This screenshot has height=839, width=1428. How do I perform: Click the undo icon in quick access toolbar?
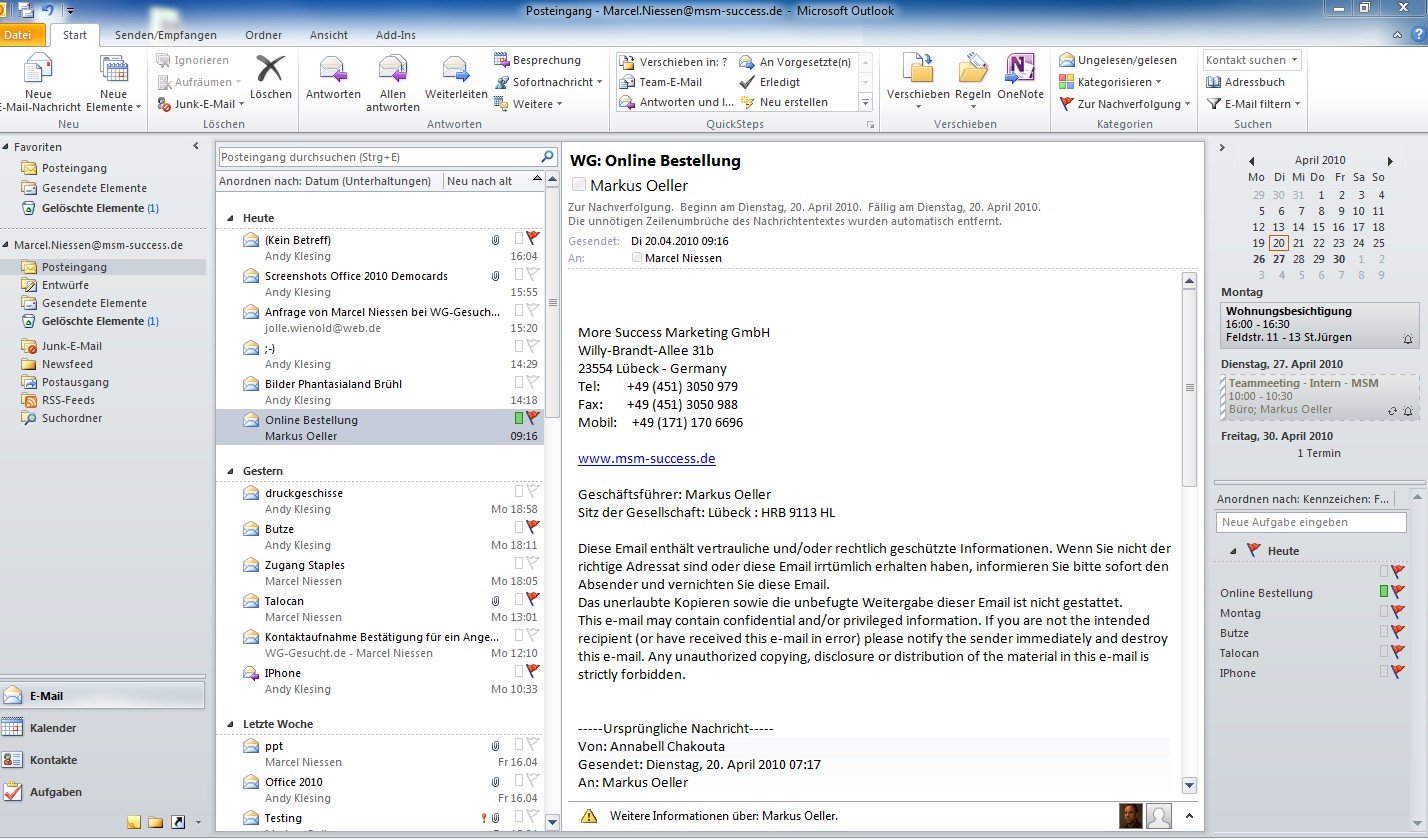click(x=47, y=10)
